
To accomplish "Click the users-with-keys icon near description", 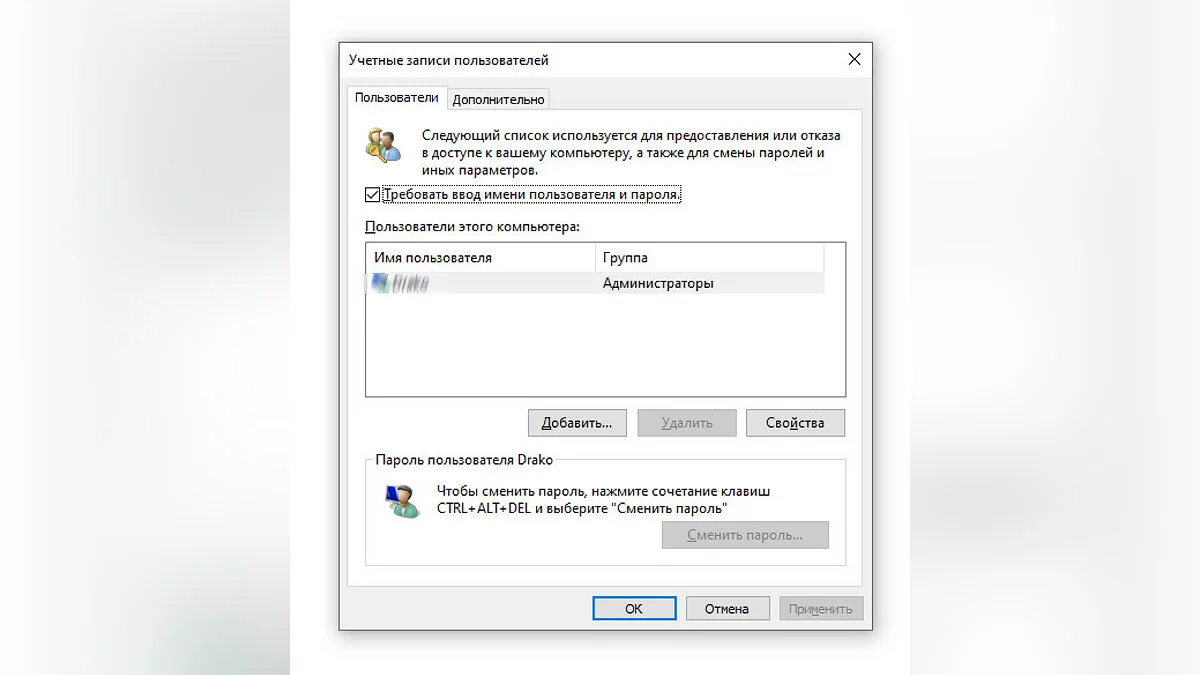I will (x=383, y=145).
